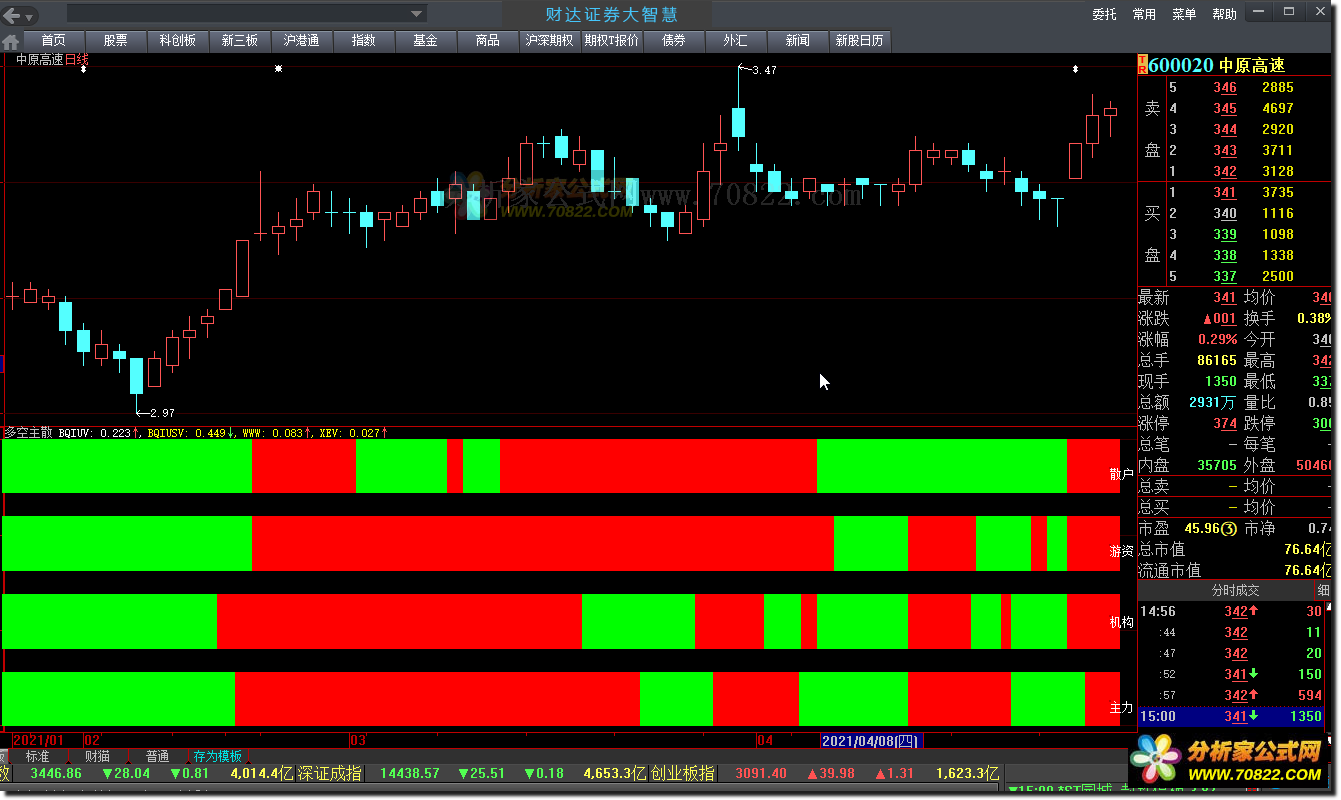Click the 2021/04/08 date marker
Screen dimensions: 1341x800
871,741
